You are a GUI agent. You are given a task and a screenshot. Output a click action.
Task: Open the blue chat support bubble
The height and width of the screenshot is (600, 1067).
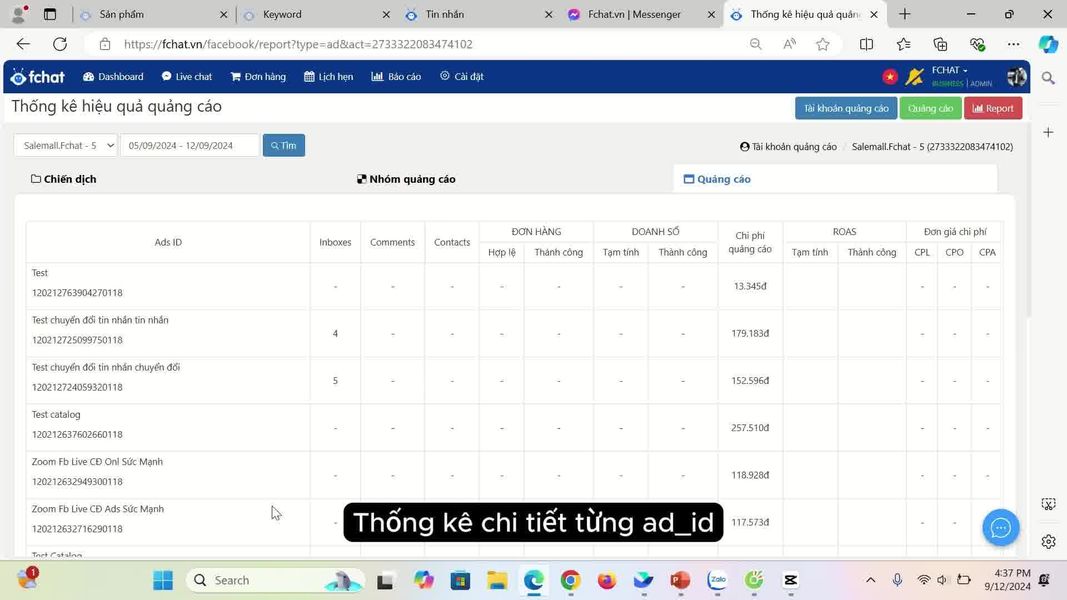point(1000,528)
